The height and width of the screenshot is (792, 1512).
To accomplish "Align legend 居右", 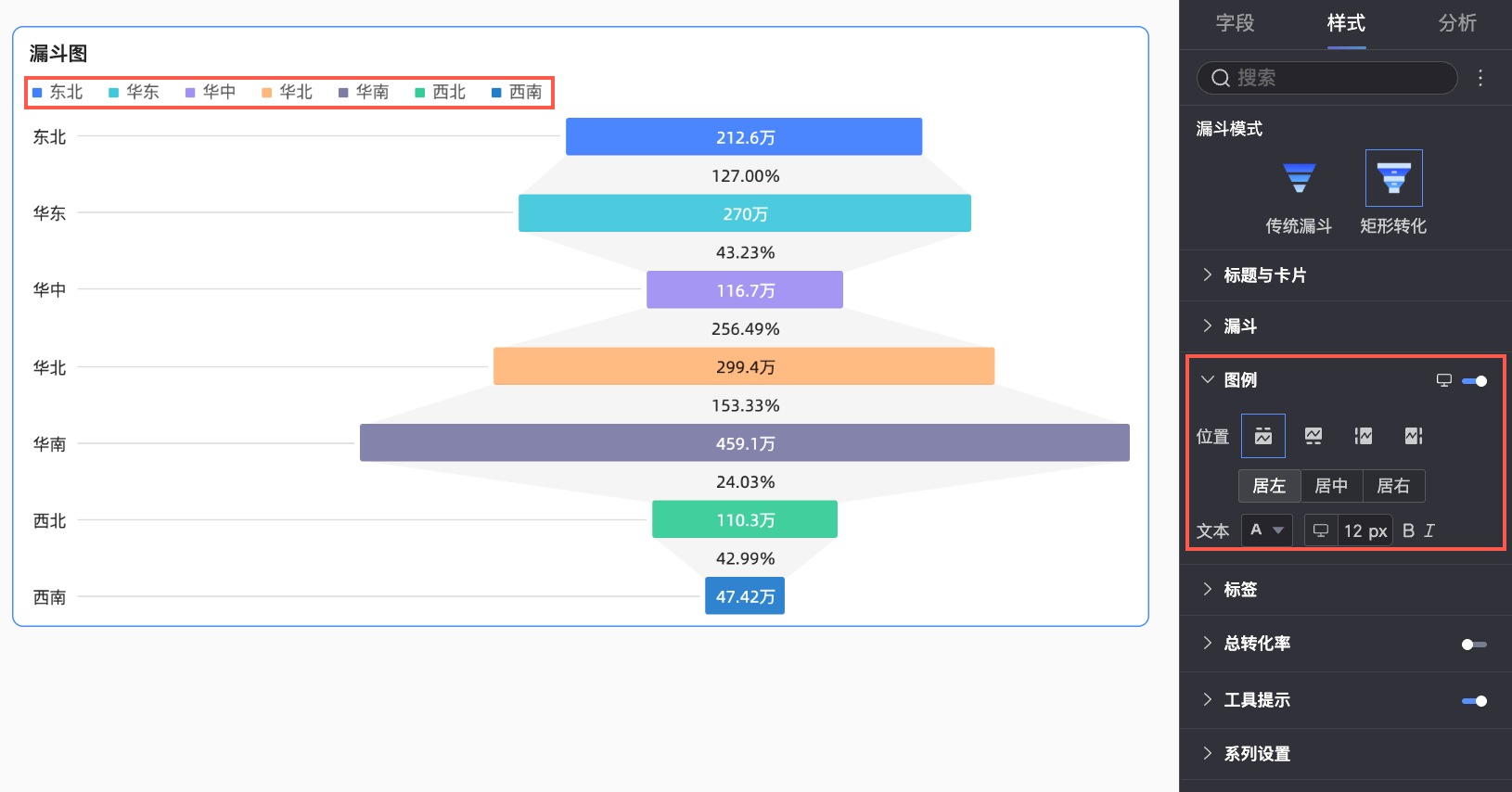I will coord(1393,486).
